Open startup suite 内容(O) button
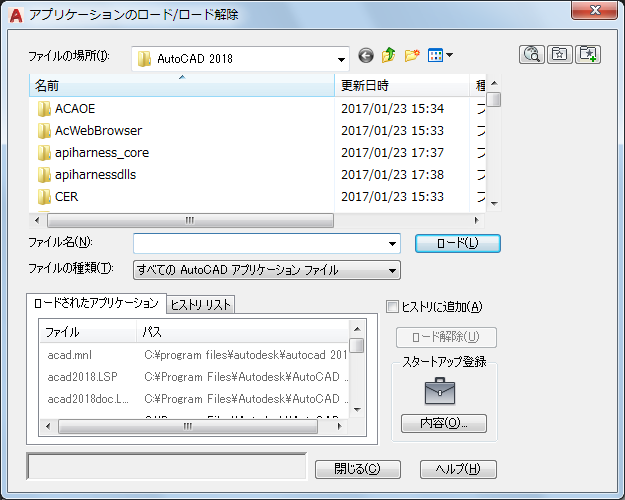 [444, 423]
